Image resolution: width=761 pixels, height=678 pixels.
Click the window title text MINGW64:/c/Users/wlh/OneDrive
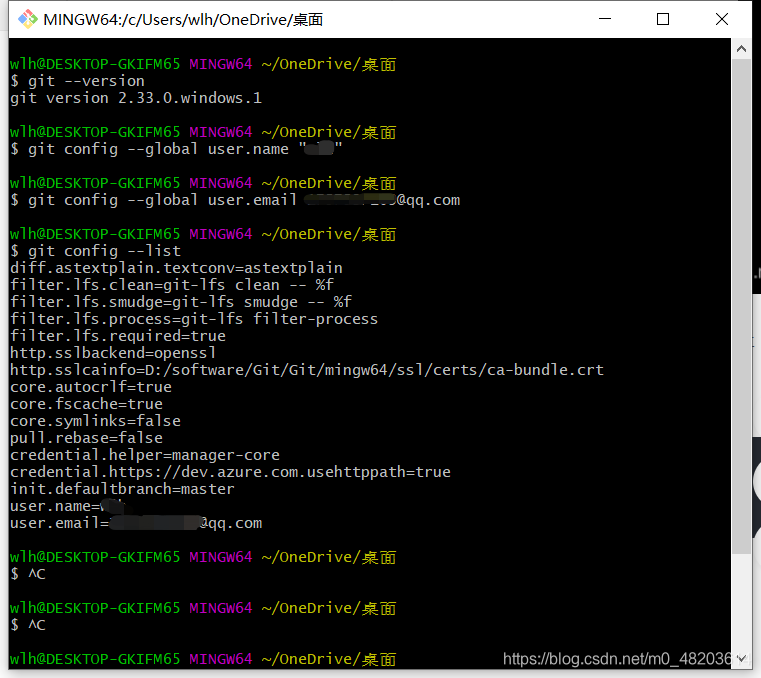click(182, 19)
